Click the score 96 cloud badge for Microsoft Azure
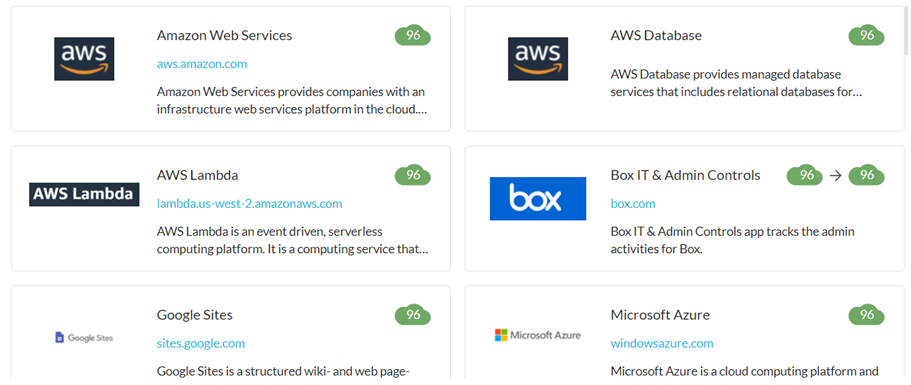 866,315
